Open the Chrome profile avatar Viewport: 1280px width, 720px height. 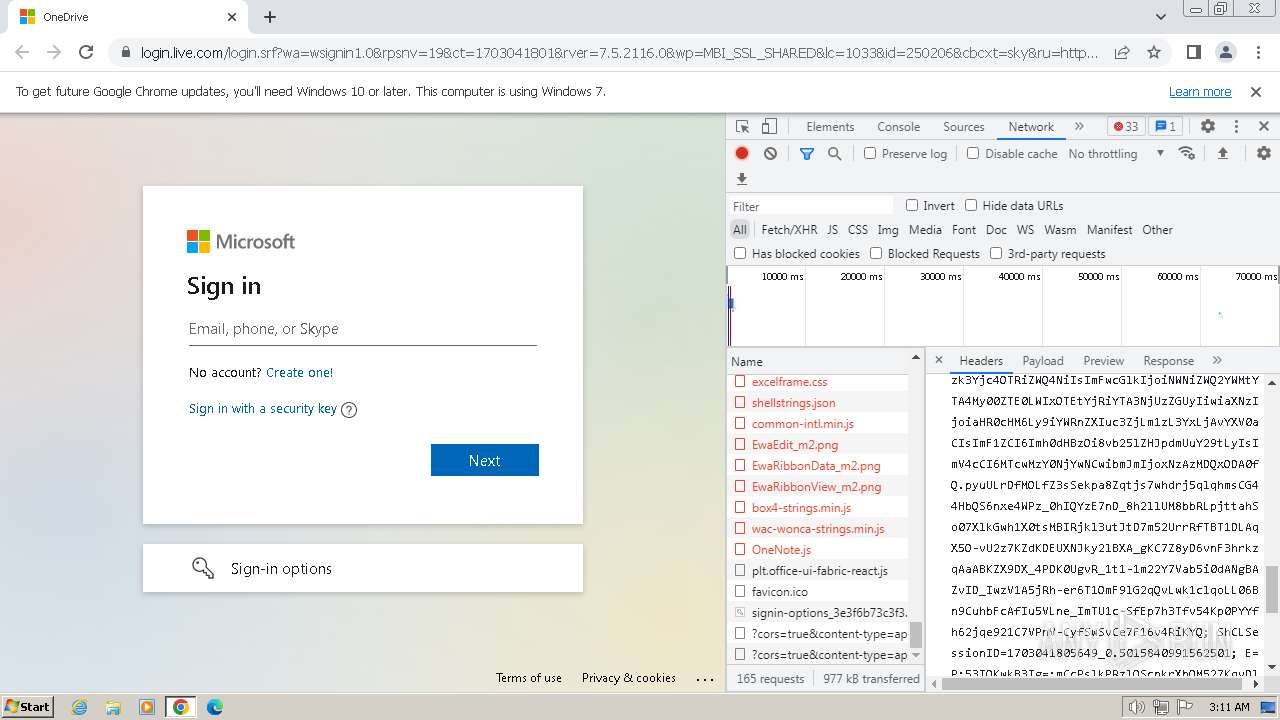(1226, 52)
